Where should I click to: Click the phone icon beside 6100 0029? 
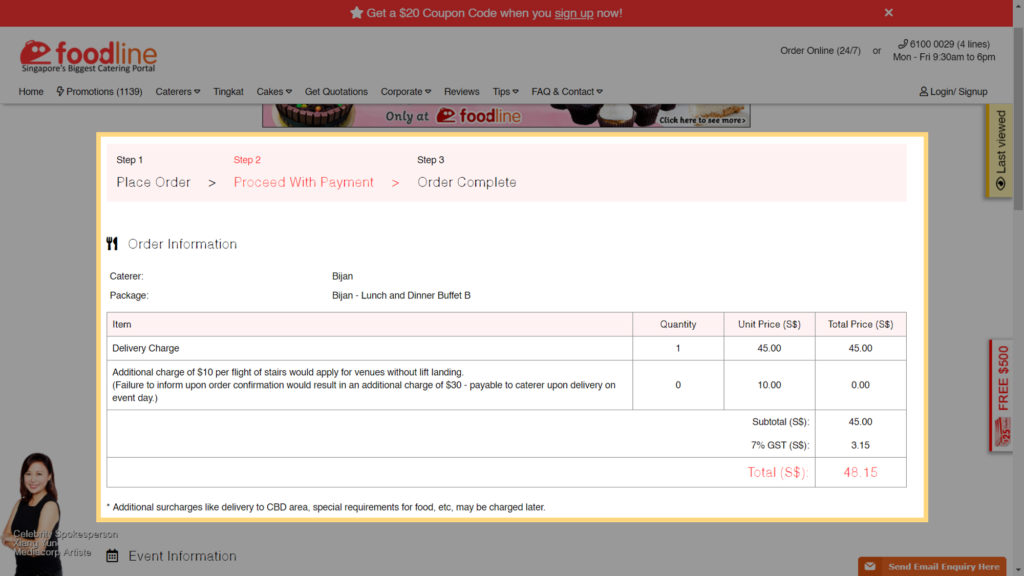tap(902, 44)
